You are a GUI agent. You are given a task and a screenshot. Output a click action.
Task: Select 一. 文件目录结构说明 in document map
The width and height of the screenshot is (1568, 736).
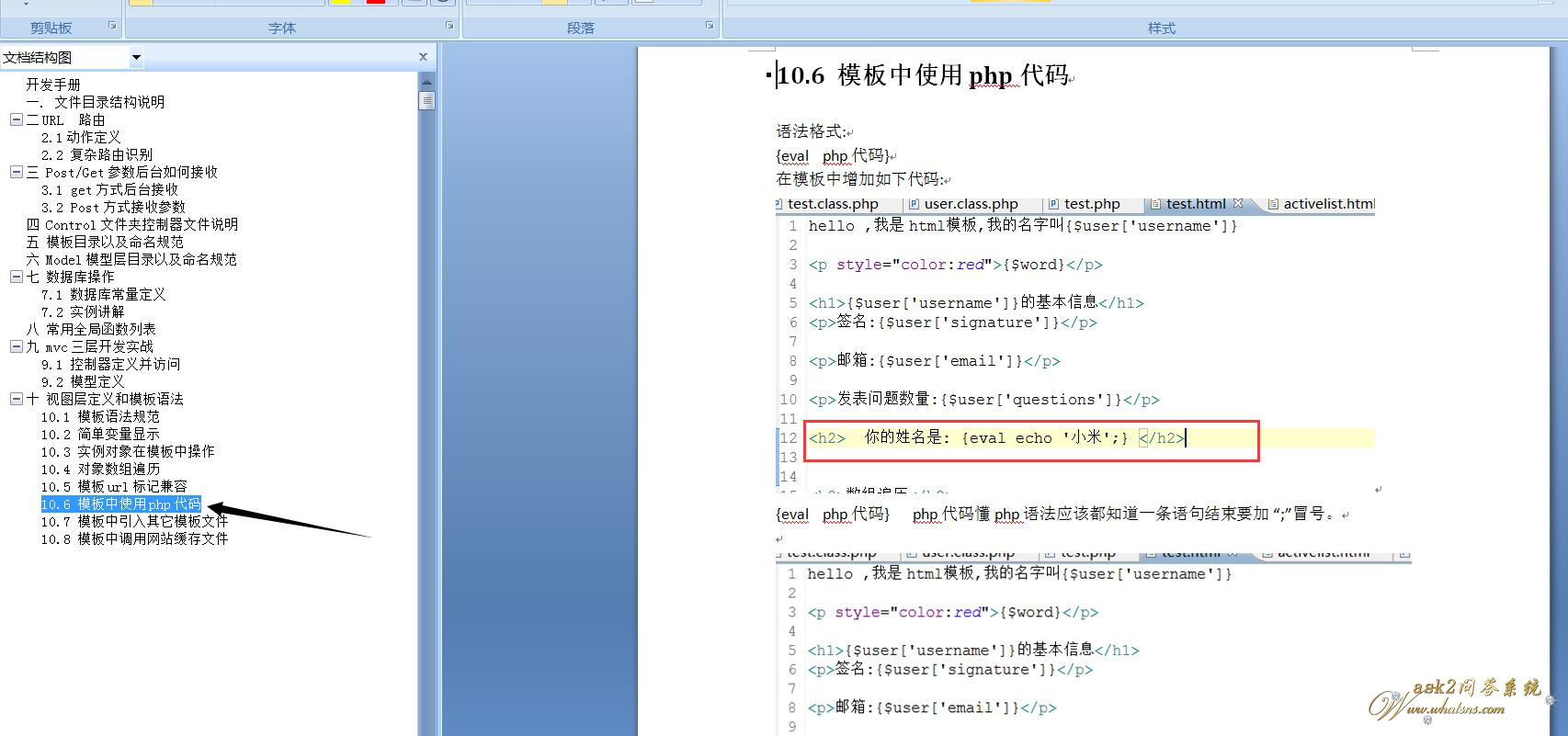(x=96, y=102)
